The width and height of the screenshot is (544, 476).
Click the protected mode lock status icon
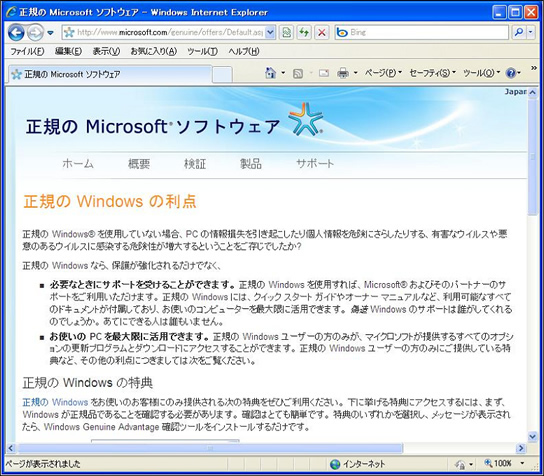(460, 464)
